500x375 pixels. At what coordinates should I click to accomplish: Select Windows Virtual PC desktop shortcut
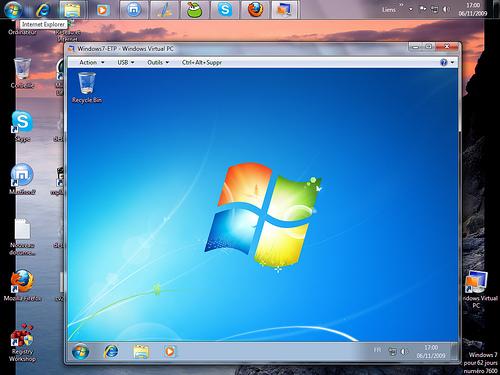(x=477, y=290)
